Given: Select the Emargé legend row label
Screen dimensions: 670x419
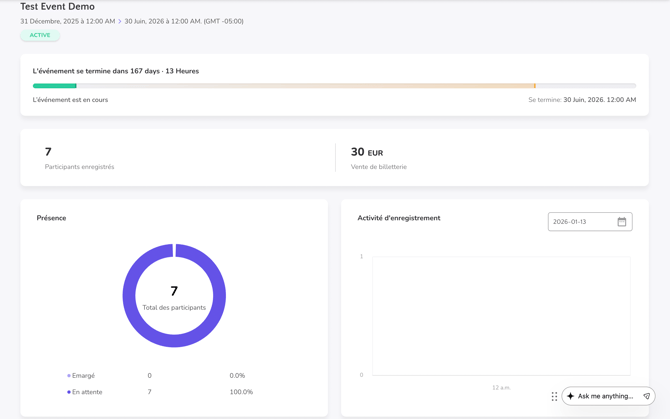Looking at the screenshot, I should coord(84,376).
